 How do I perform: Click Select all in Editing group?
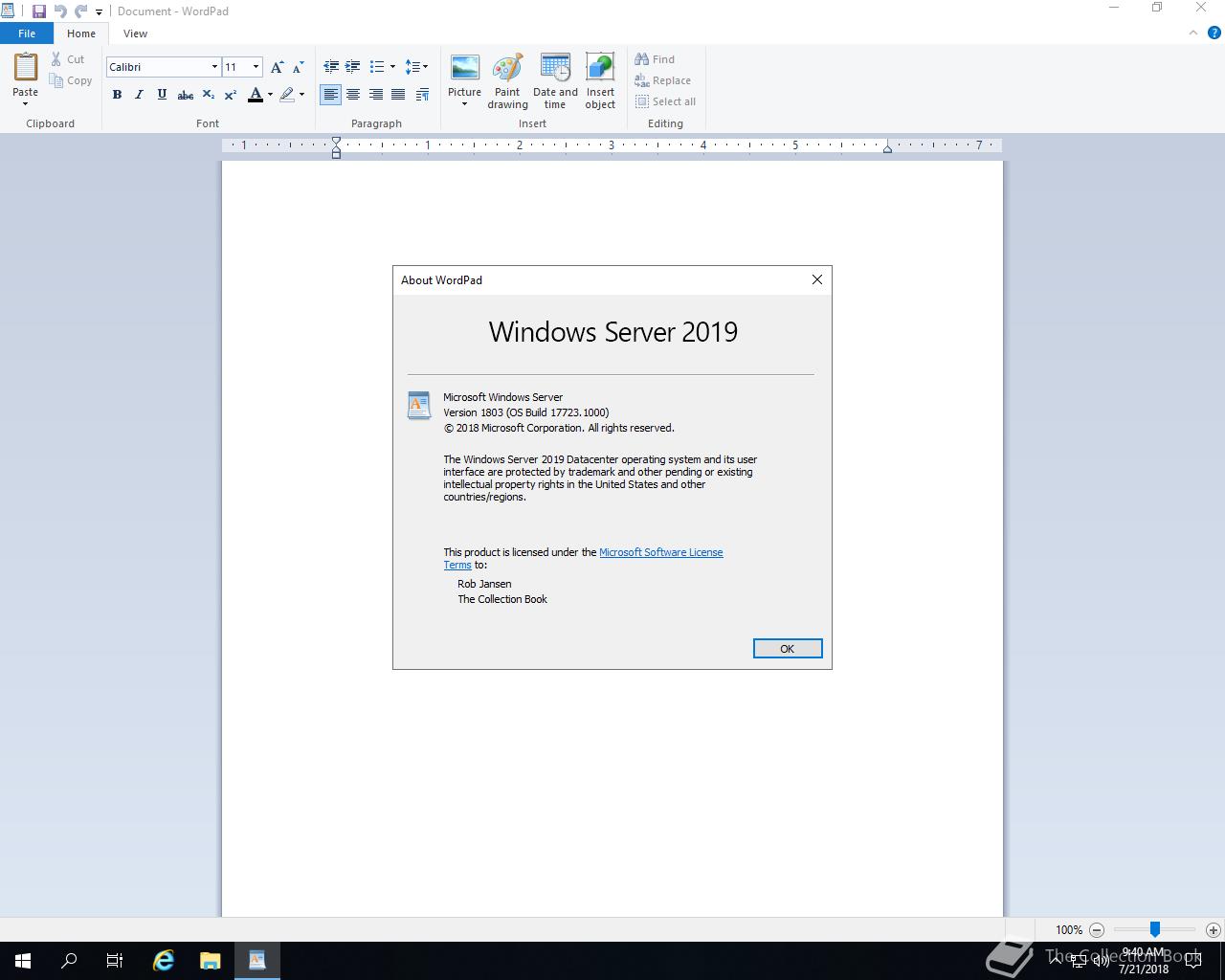pyautogui.click(x=665, y=101)
